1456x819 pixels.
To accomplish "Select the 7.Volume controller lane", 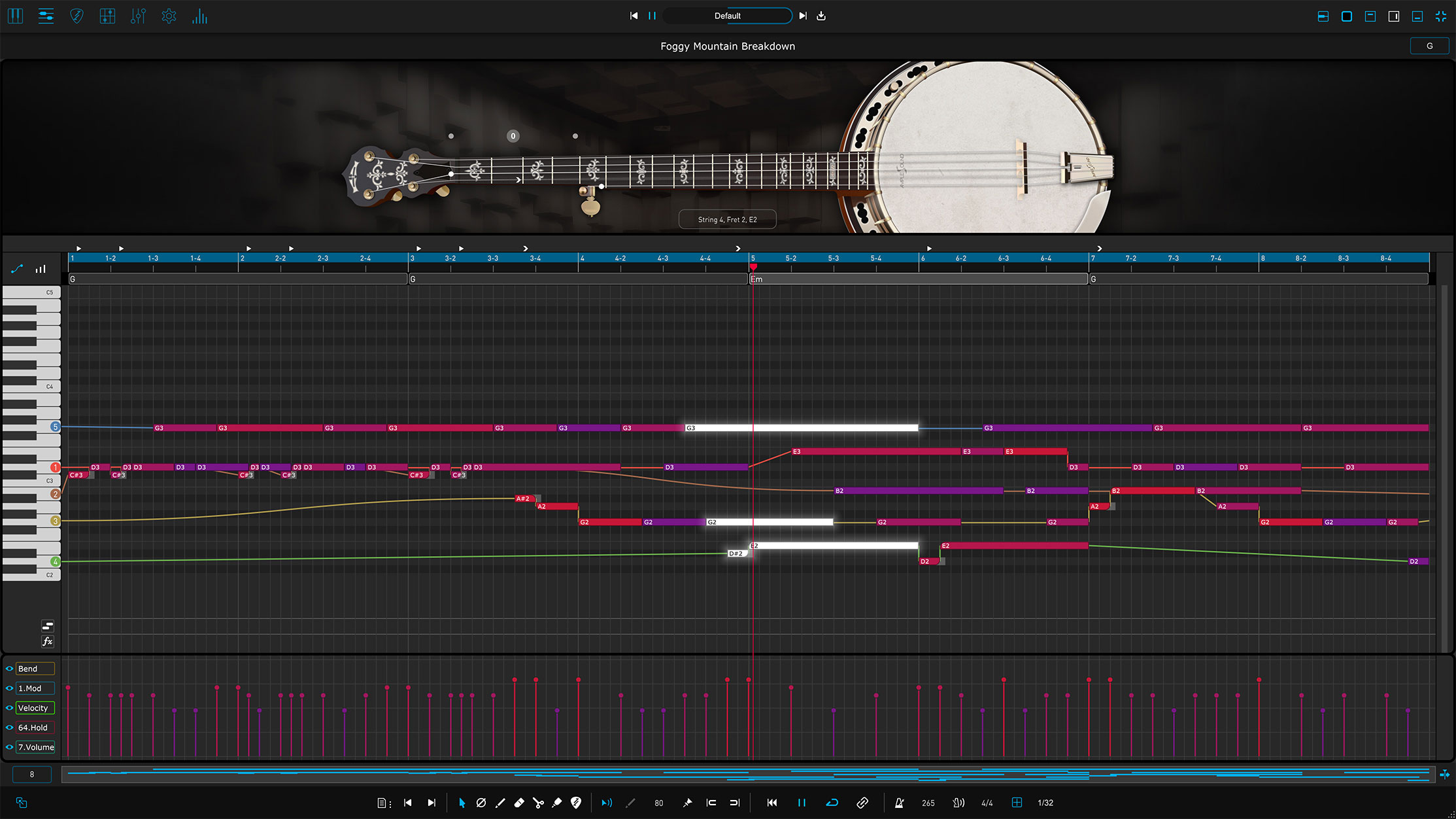I will pos(35,747).
